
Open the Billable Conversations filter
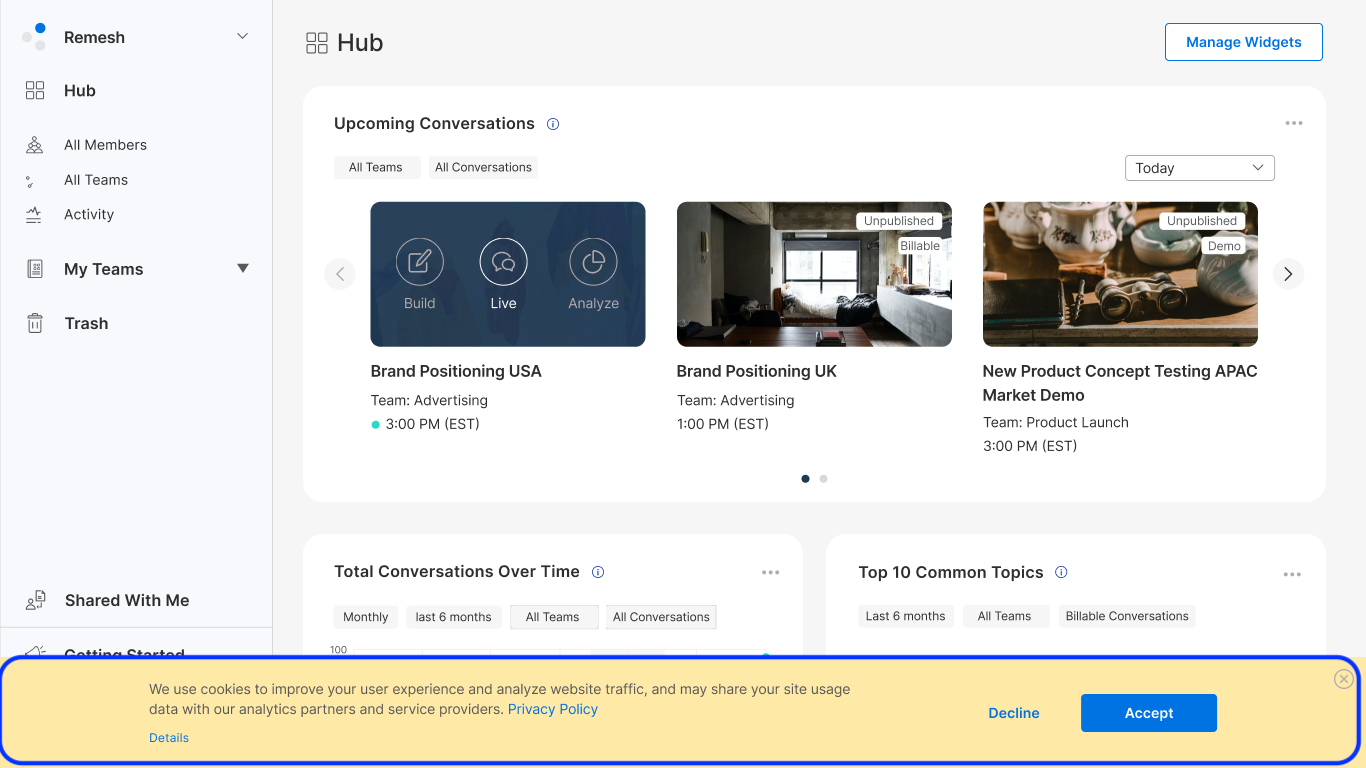point(1127,616)
